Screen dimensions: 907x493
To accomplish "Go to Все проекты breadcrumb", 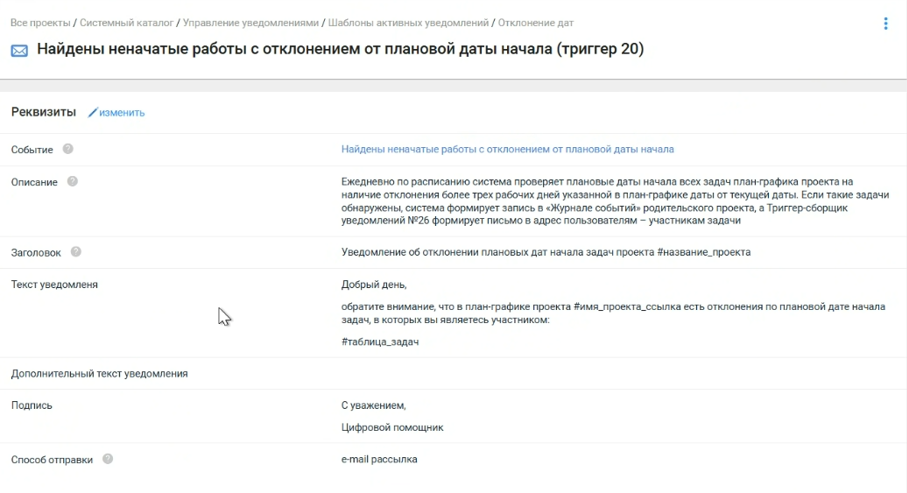I will (38, 22).
